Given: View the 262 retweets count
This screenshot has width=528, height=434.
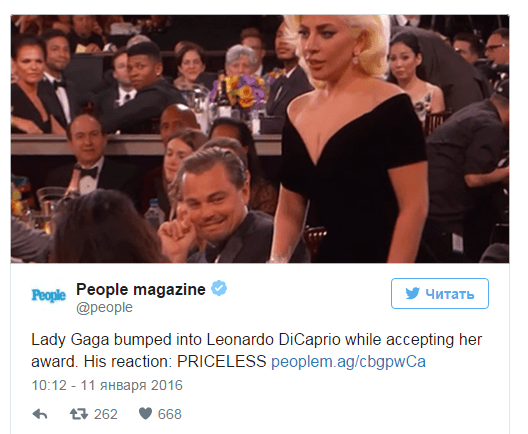Looking at the screenshot, I should (x=106, y=414).
